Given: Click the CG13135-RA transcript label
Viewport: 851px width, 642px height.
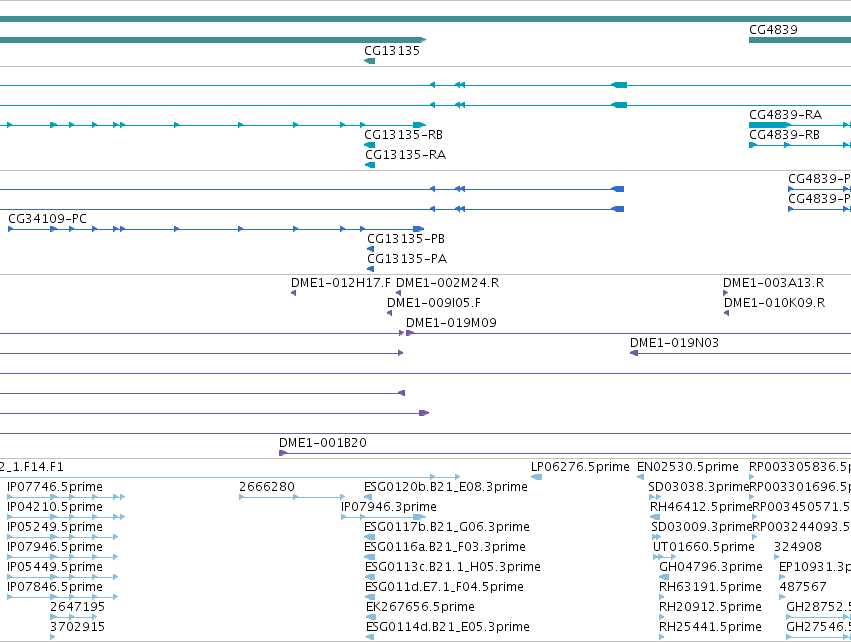Looking at the screenshot, I should 405,155.
